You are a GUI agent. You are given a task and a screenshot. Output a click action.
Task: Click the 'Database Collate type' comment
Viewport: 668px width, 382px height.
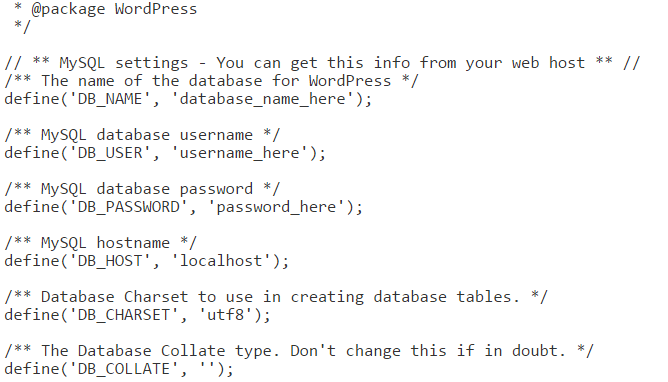299,351
